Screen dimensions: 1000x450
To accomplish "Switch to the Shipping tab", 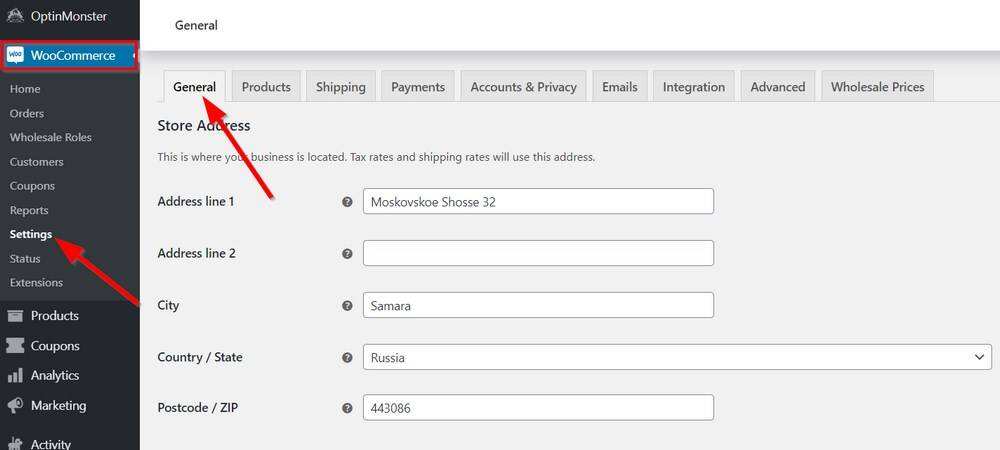I will point(340,87).
